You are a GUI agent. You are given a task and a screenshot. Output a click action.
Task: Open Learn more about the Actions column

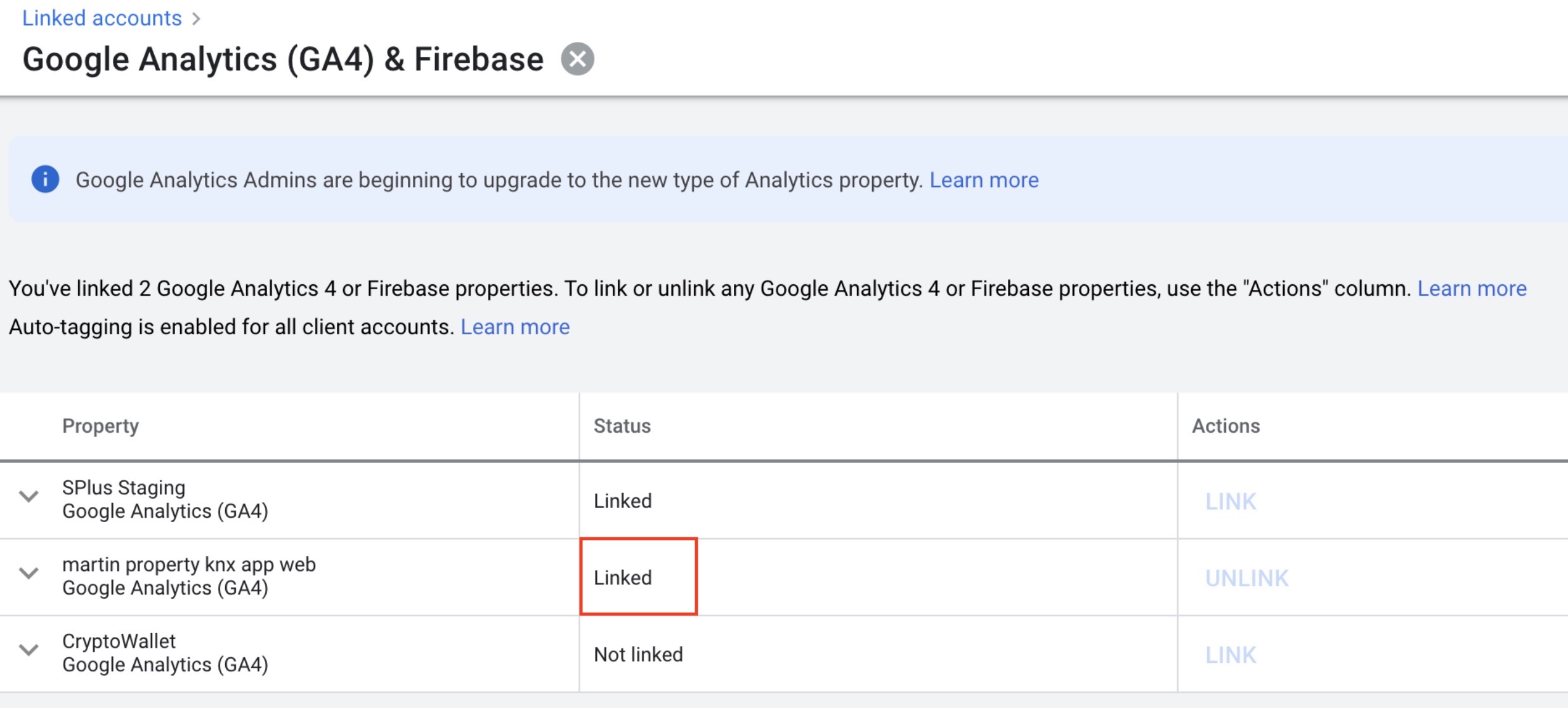pyautogui.click(x=1472, y=289)
